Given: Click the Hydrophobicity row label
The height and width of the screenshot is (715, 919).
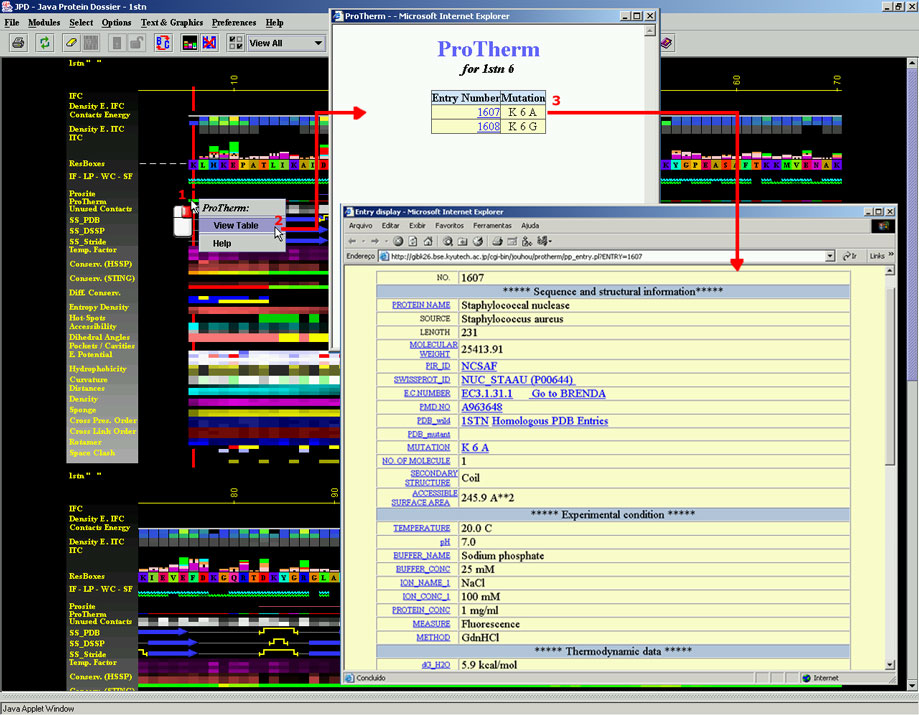Looking at the screenshot, I should 97,369.
